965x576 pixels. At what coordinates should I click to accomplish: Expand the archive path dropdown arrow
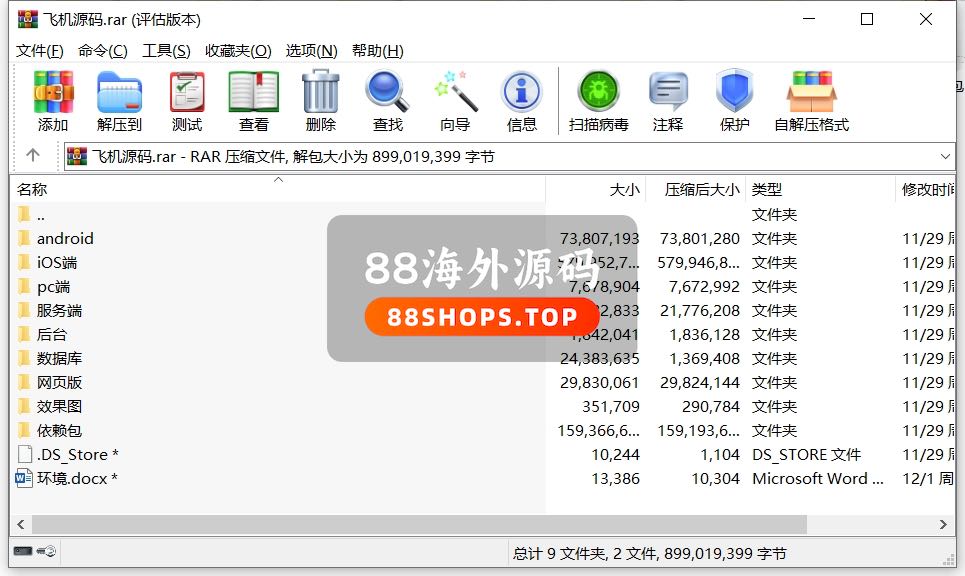946,156
